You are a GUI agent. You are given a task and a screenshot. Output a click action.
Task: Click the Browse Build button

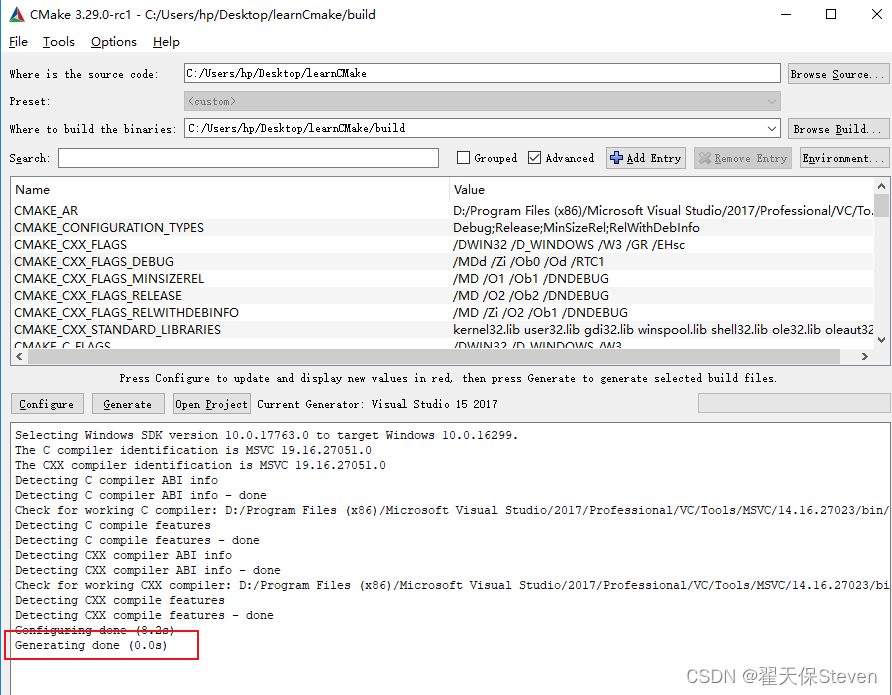tap(838, 129)
